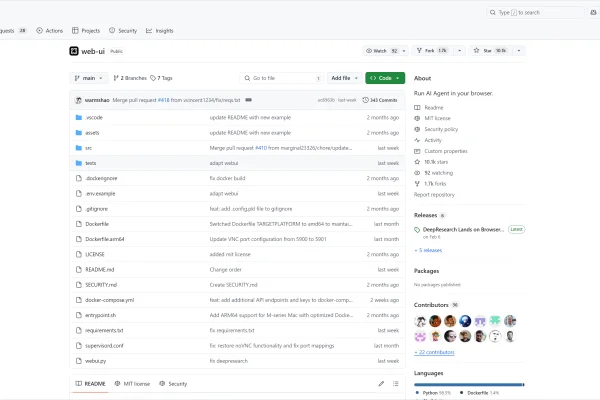Open docker-compose.yml file
The height and width of the screenshot is (400, 600).
(x=109, y=300)
